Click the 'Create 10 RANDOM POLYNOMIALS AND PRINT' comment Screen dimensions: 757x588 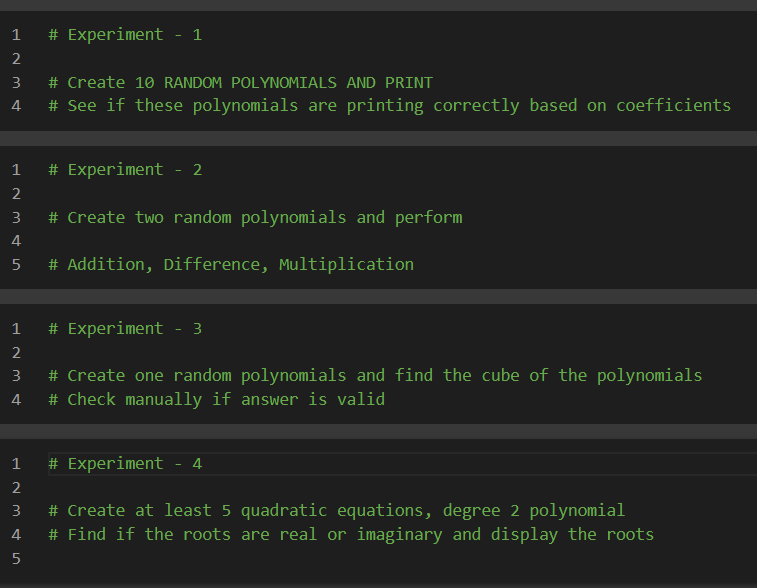point(240,83)
